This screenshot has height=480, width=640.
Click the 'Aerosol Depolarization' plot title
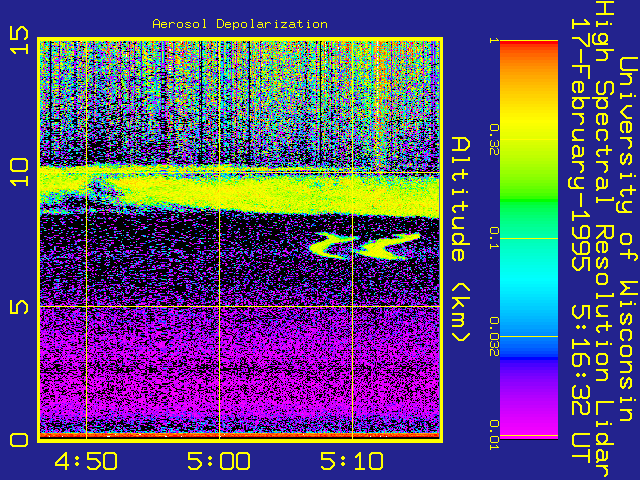[240, 24]
